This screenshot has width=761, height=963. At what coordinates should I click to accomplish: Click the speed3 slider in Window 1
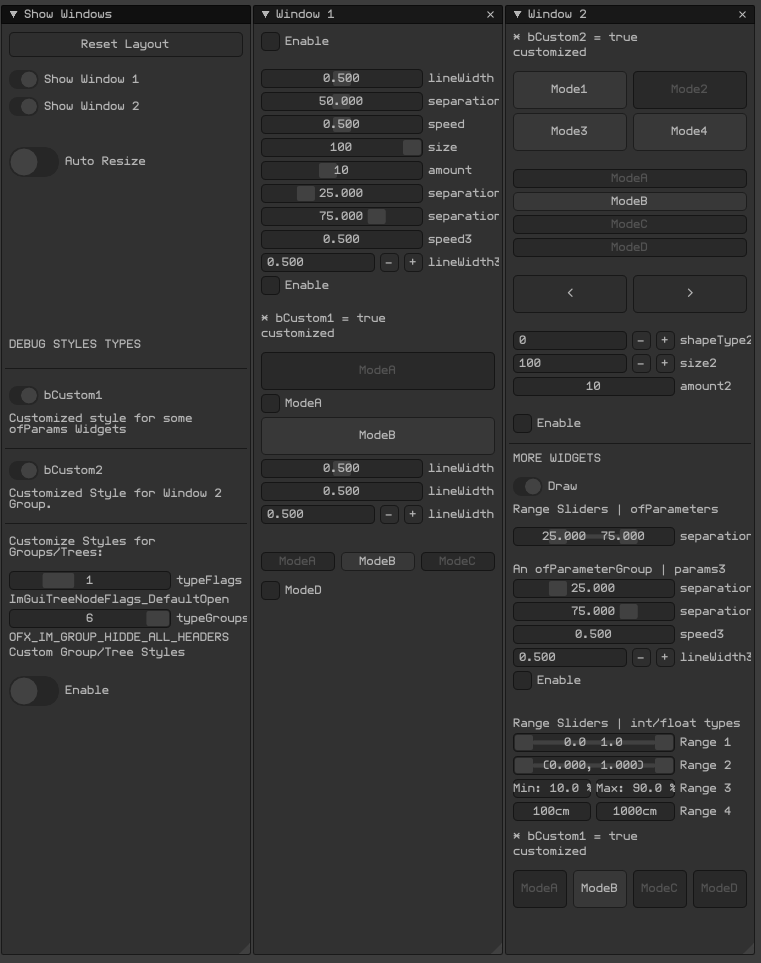[x=341, y=240]
